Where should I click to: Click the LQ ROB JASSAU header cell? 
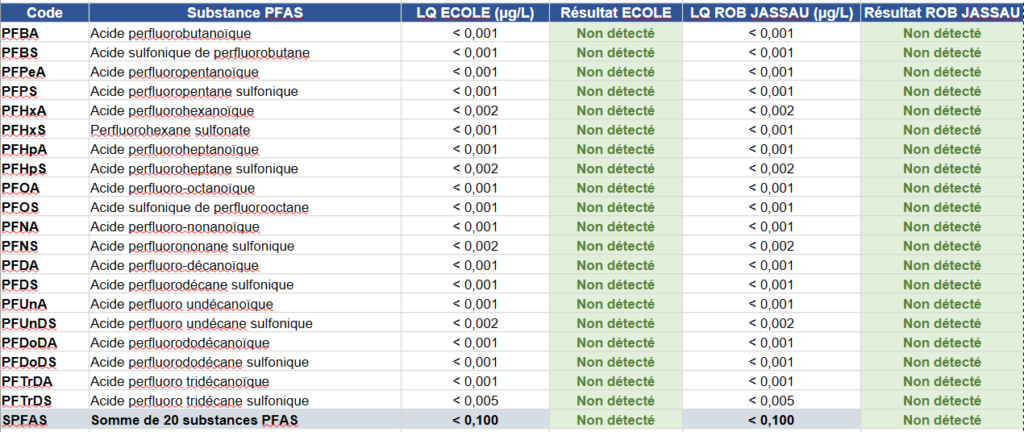click(x=770, y=13)
